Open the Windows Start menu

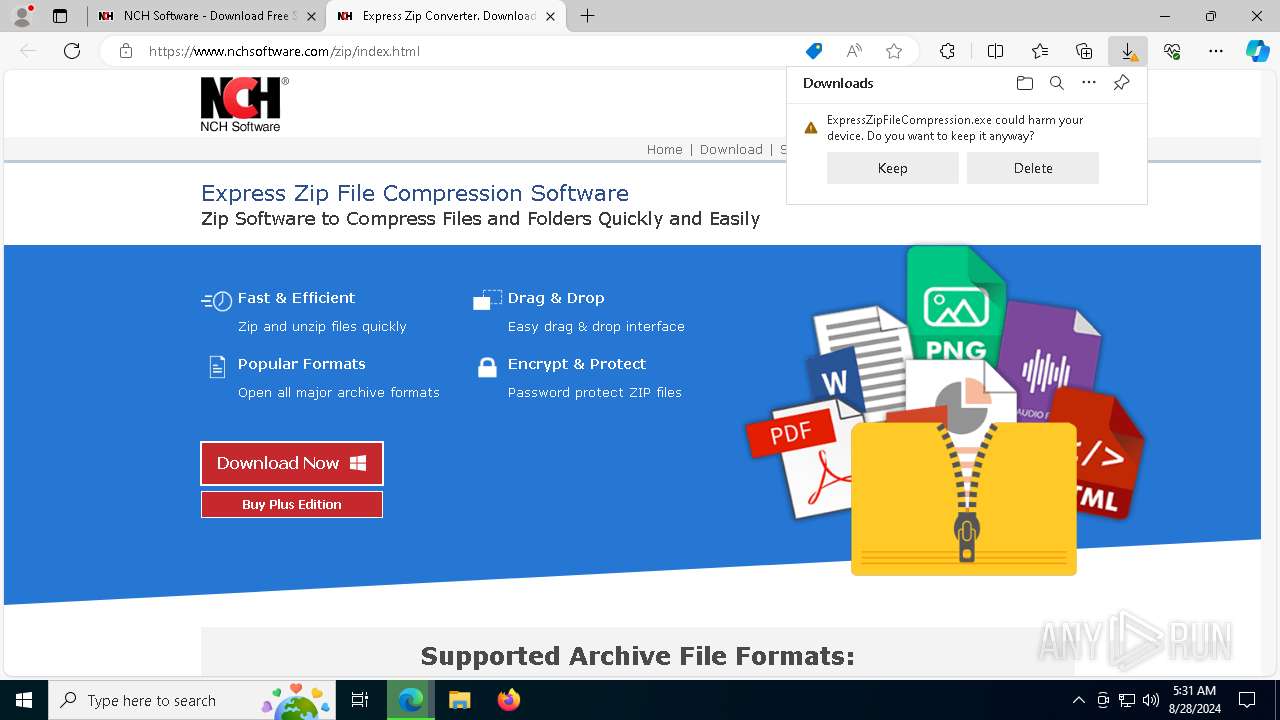point(24,700)
